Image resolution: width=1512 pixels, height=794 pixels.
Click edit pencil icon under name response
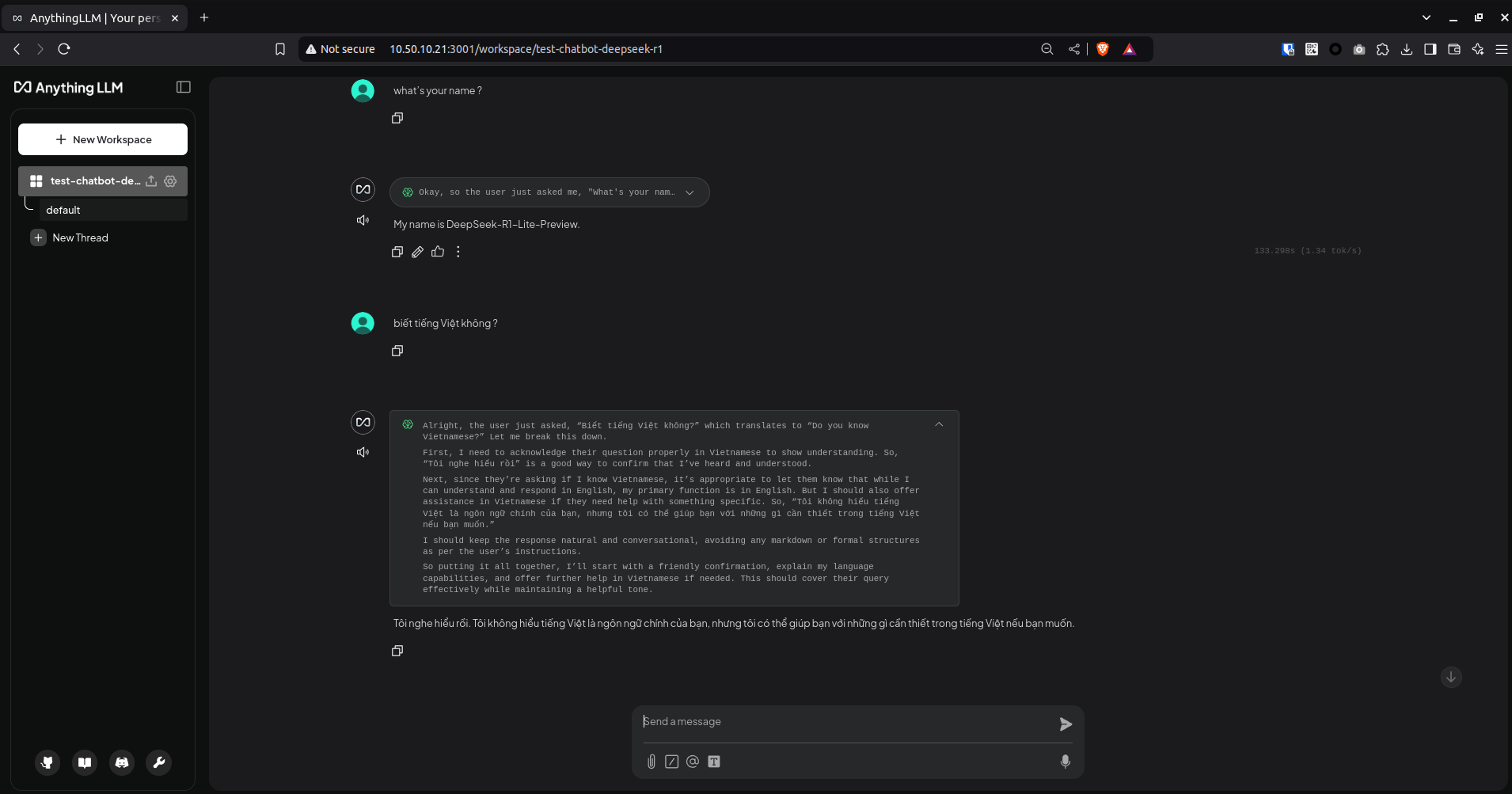coord(417,252)
